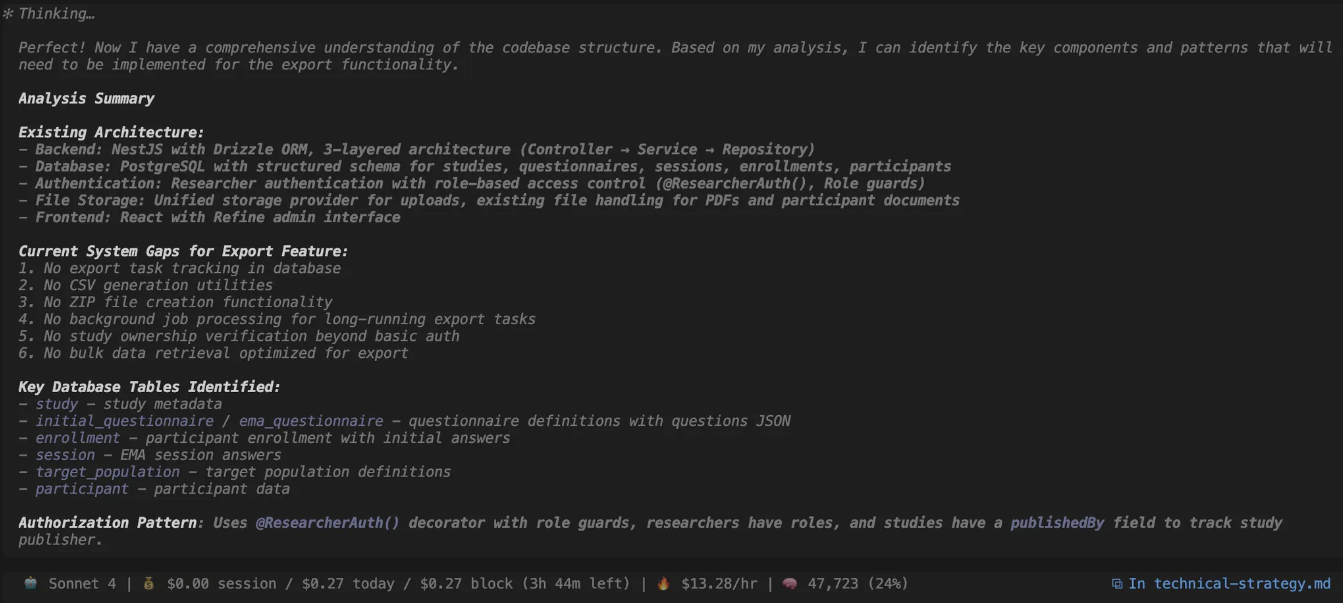The height and width of the screenshot is (603, 1343).
Task: Click the target_population table name
Action: coord(107,472)
